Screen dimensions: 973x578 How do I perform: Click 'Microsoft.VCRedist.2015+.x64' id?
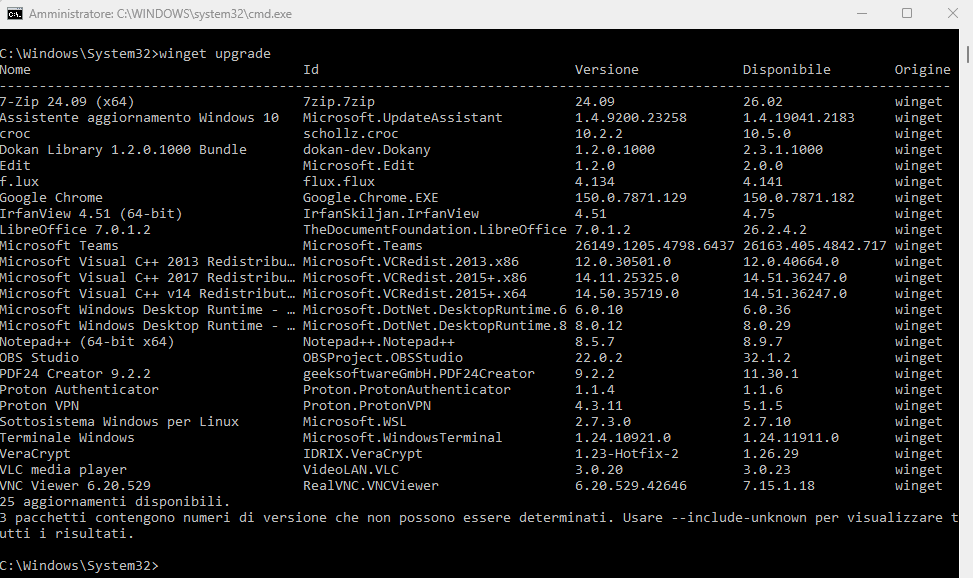pyautogui.click(x=415, y=294)
